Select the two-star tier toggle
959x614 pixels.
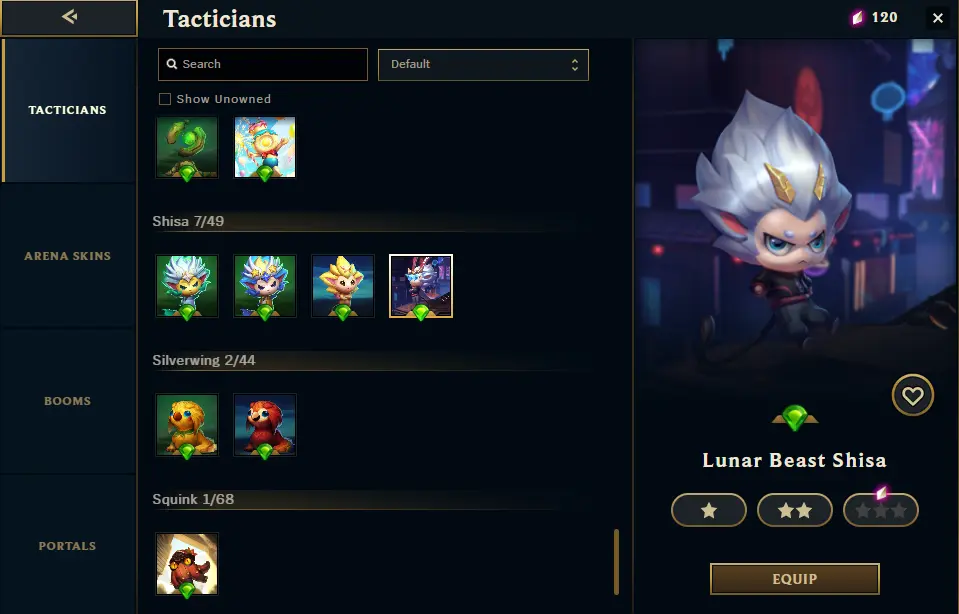point(794,510)
